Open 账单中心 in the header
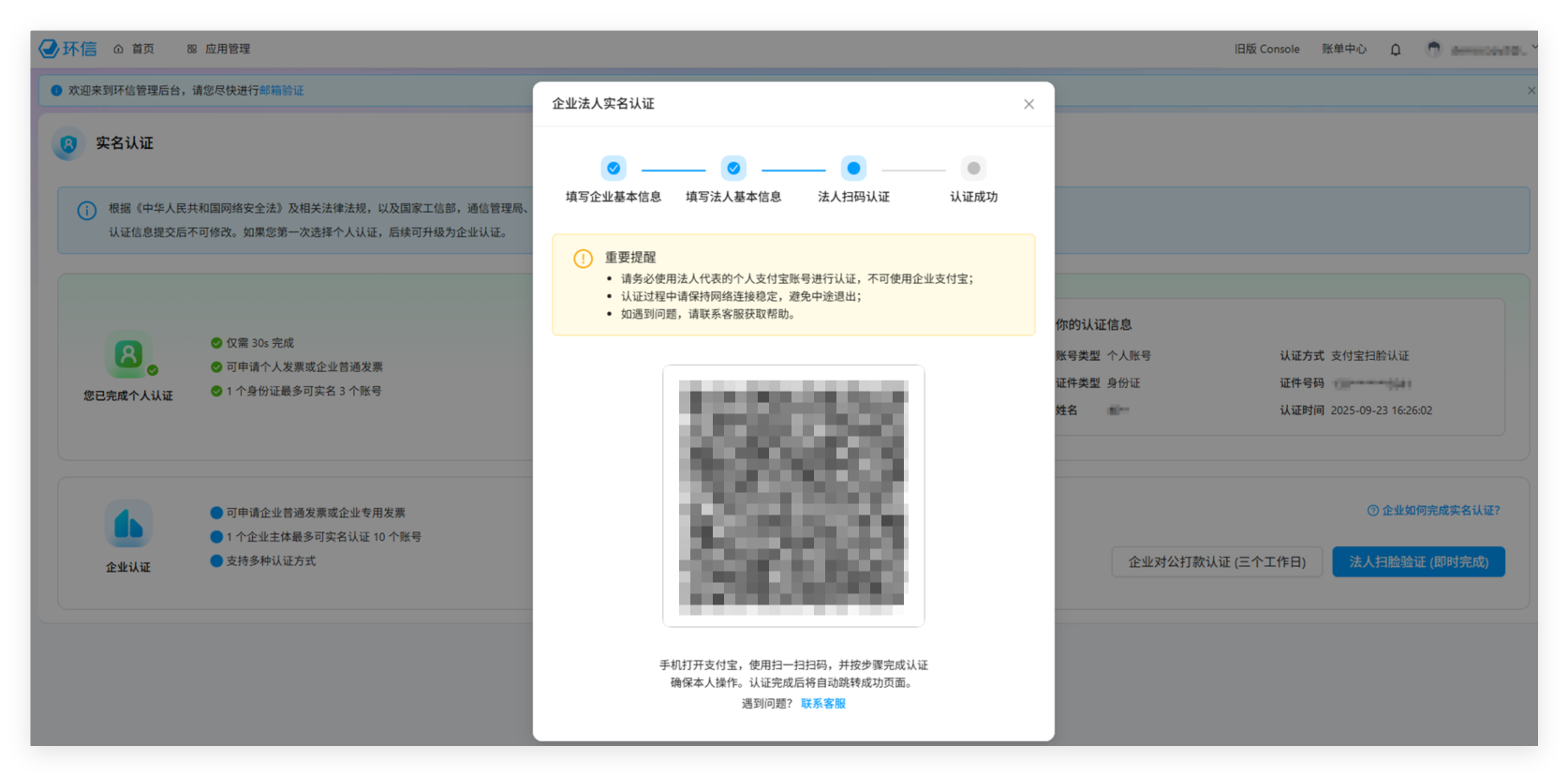Screen dimensions: 1568x776 pos(1344,49)
